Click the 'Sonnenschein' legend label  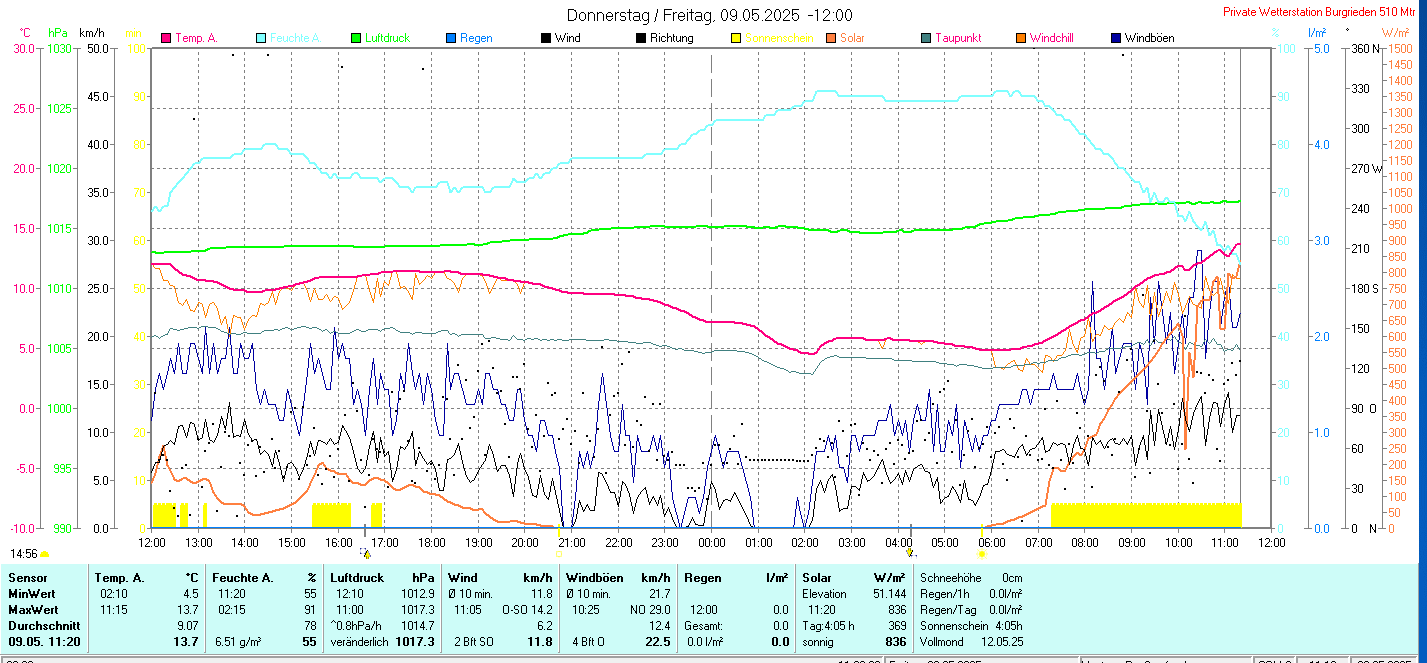(779, 38)
